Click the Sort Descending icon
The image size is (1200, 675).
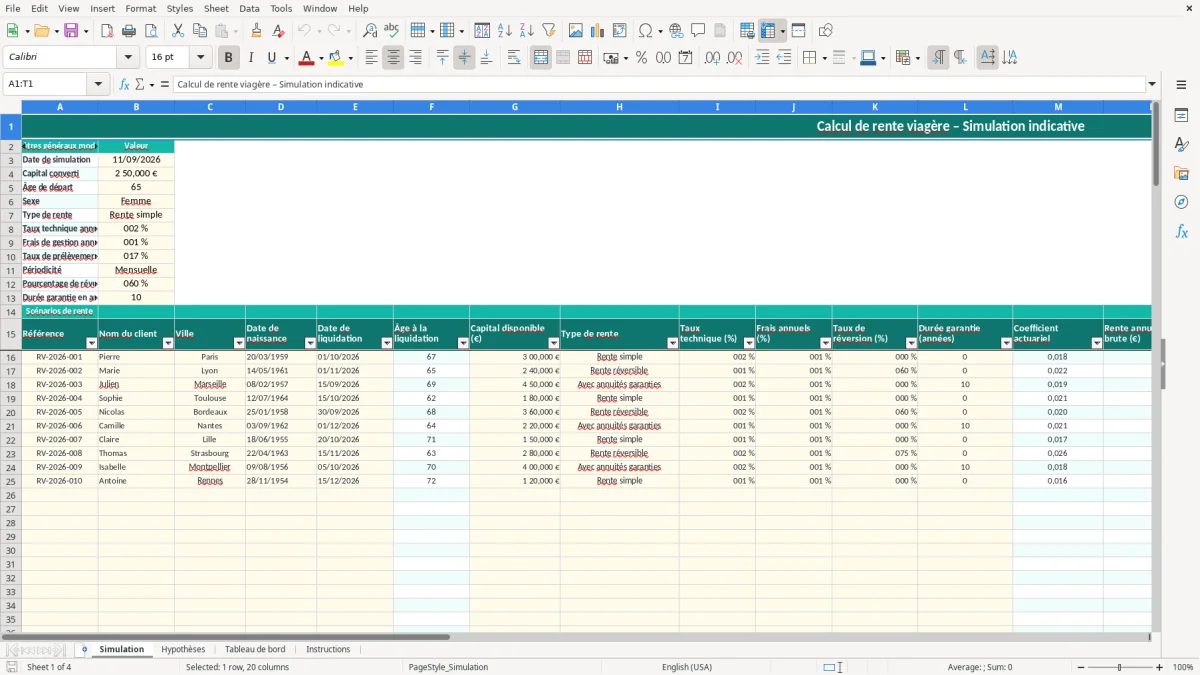click(527, 31)
